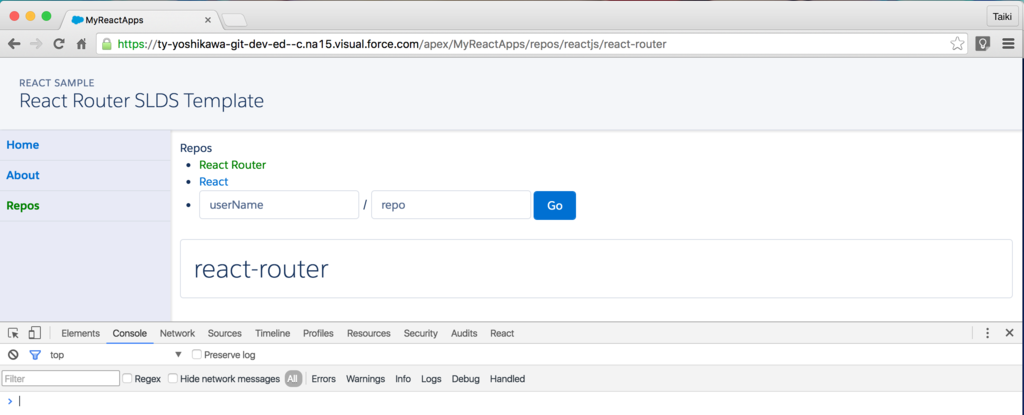Click the browser forward arrow

coord(36,44)
